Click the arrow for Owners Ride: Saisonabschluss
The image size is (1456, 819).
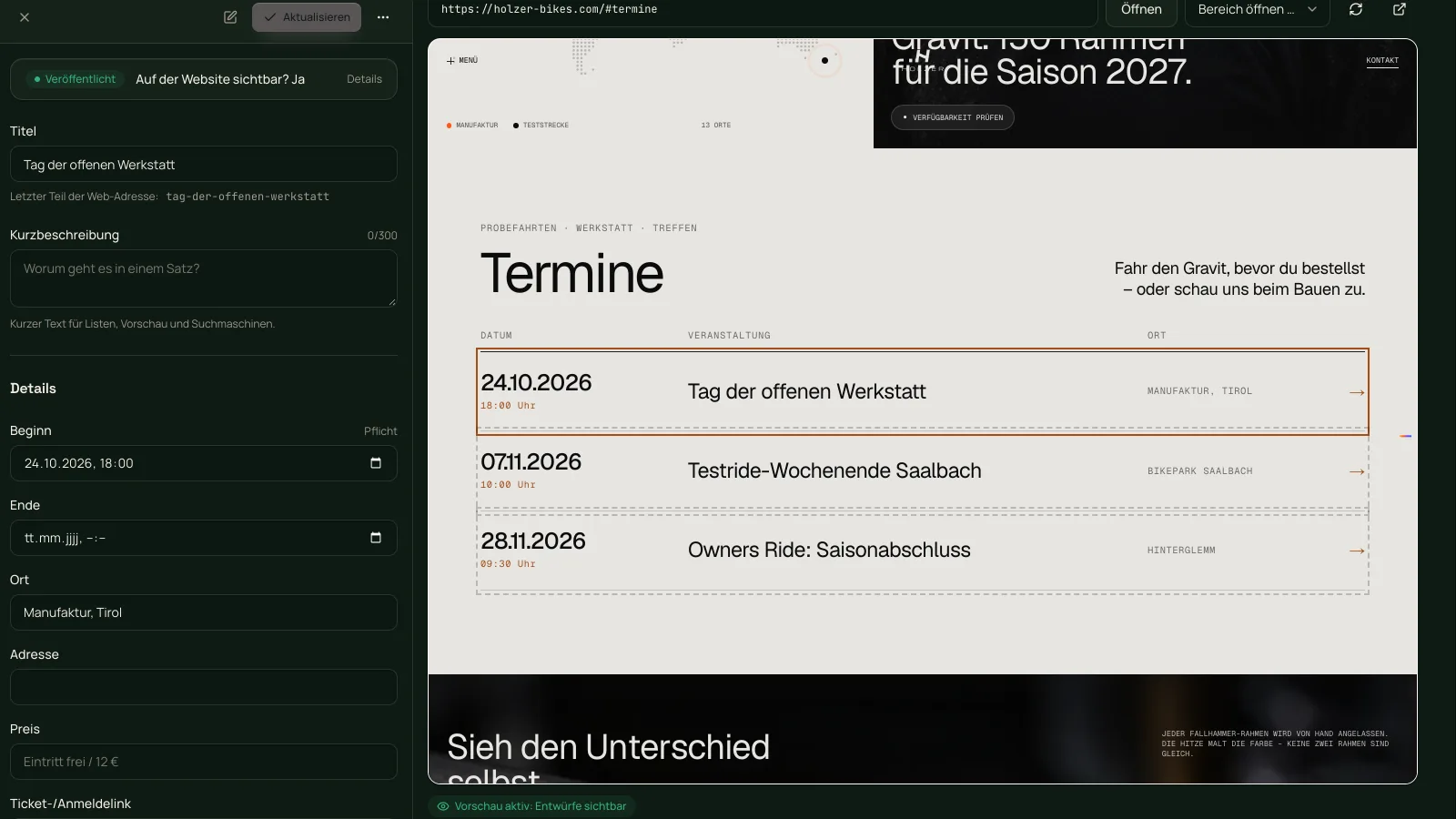[1357, 551]
